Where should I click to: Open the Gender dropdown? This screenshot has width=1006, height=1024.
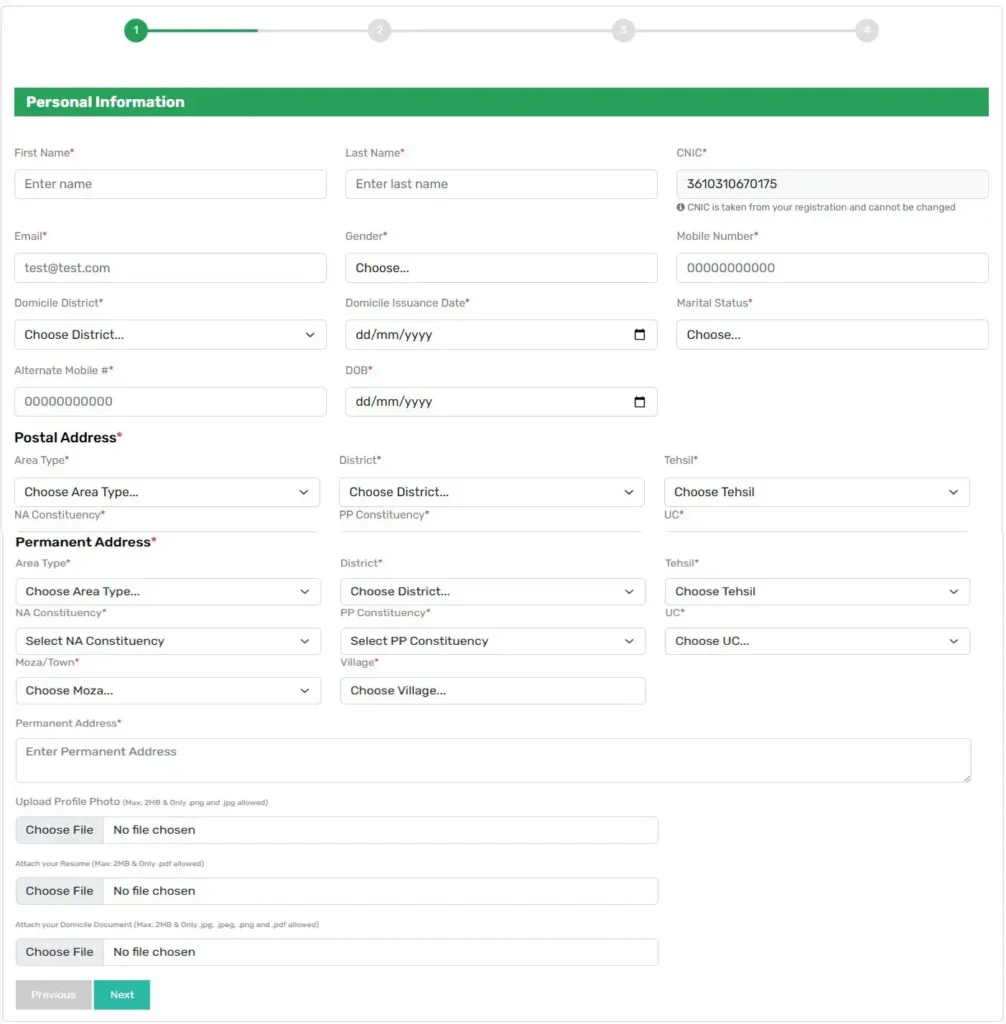tap(501, 267)
